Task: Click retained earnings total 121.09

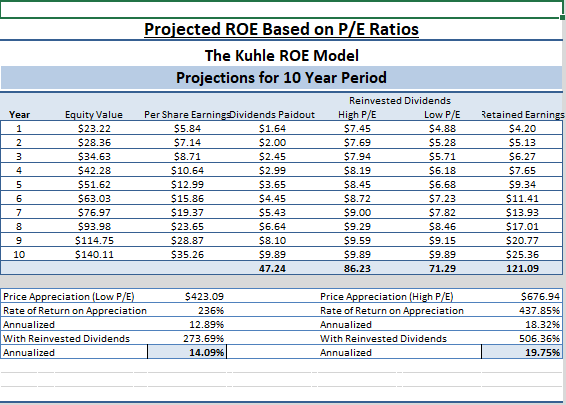Action: pyautogui.click(x=522, y=269)
